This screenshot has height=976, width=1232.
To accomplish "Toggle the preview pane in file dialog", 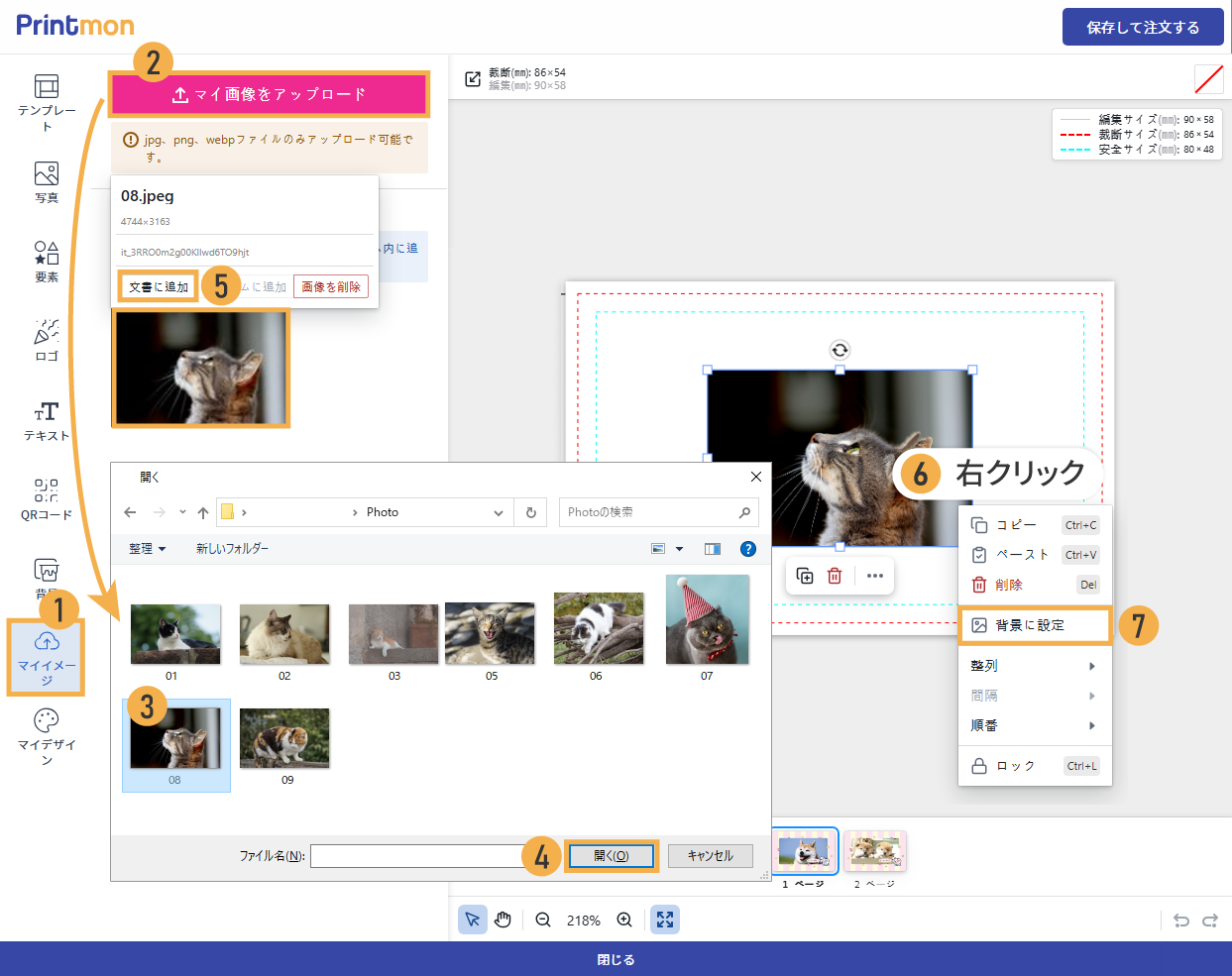I will click(712, 549).
